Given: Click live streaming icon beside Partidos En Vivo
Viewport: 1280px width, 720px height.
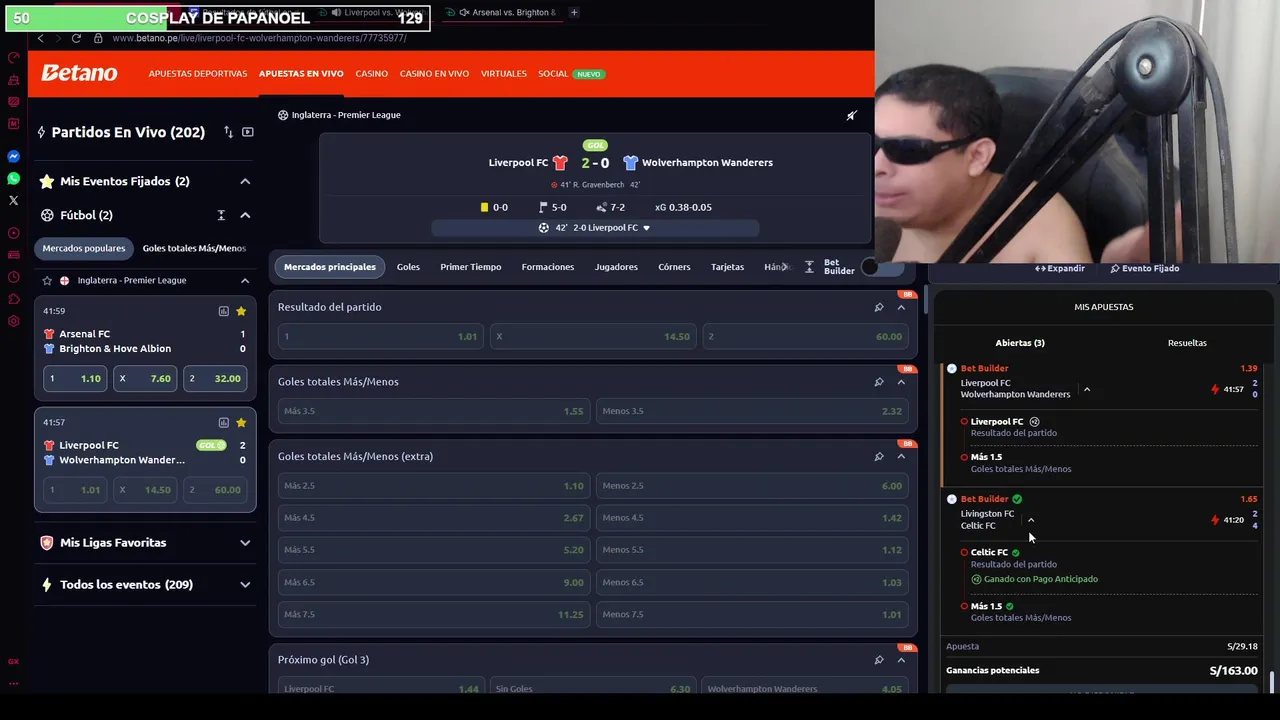Looking at the screenshot, I should coord(248,132).
